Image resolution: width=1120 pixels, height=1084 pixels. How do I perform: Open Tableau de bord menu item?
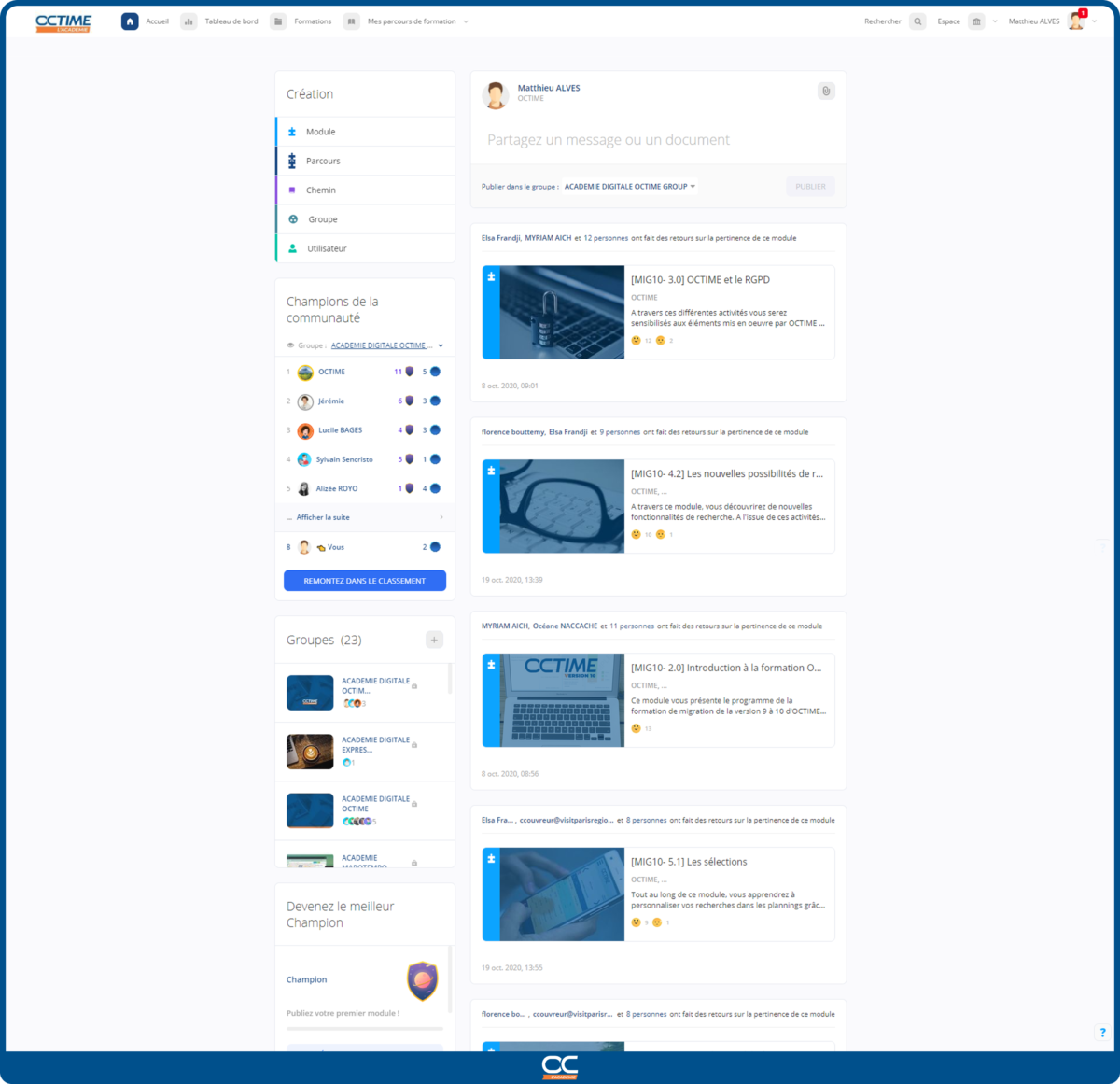pos(231,21)
